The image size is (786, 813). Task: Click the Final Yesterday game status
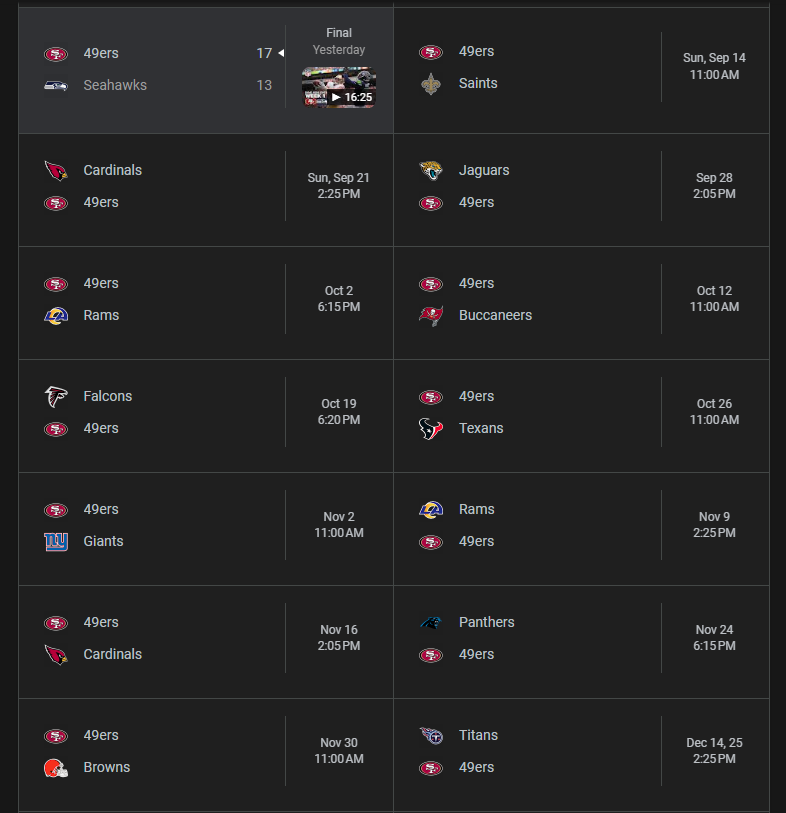pyautogui.click(x=339, y=41)
